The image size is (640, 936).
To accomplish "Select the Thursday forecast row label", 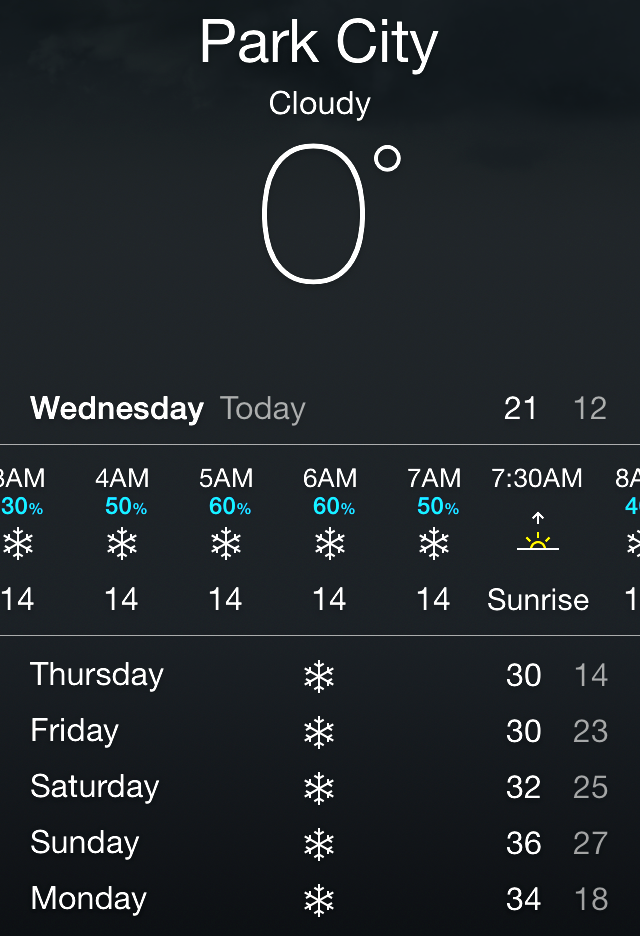I will pos(97,675).
